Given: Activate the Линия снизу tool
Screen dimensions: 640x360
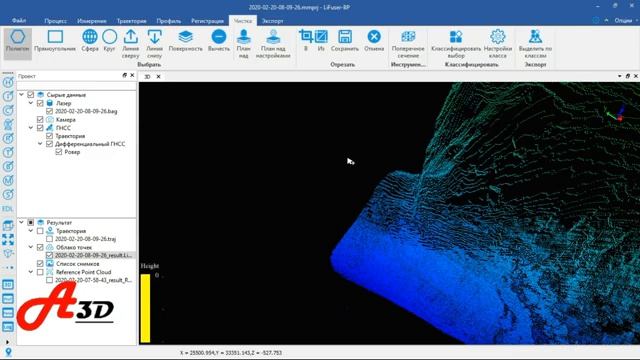Looking at the screenshot, I should coord(154,44).
